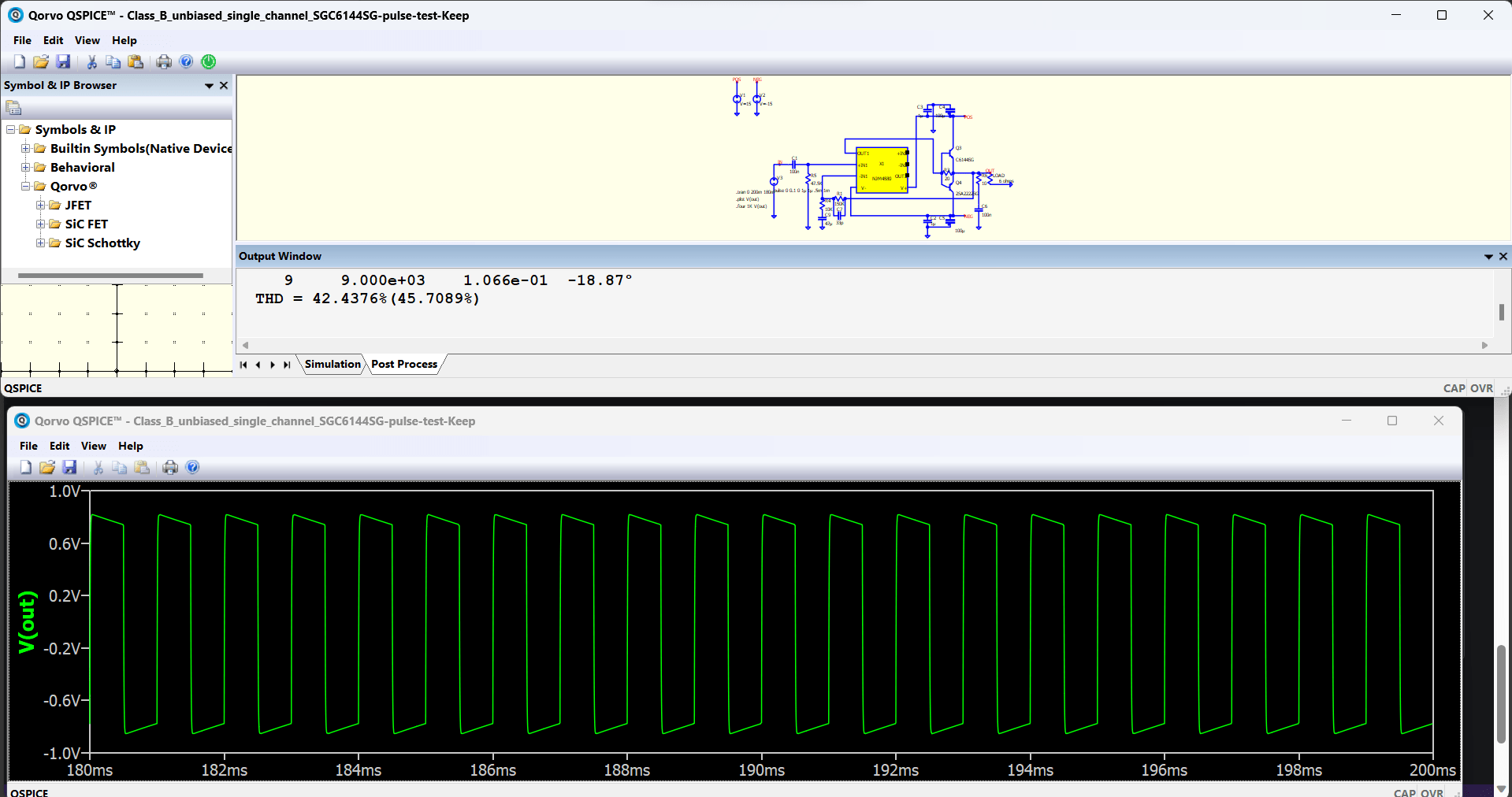Expand the Behavioral tree node
Screen dimensions: 1512x797
25,167
